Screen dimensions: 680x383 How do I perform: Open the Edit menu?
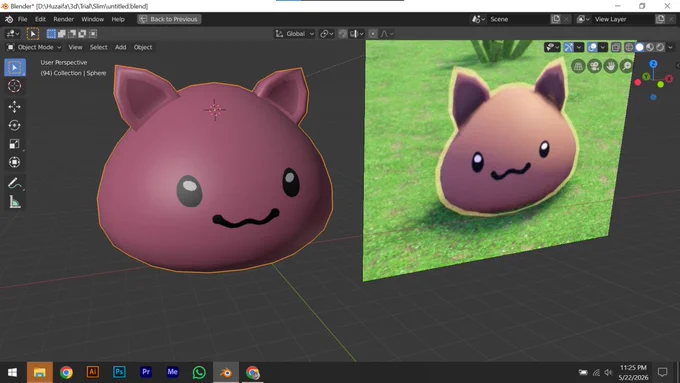click(40, 19)
